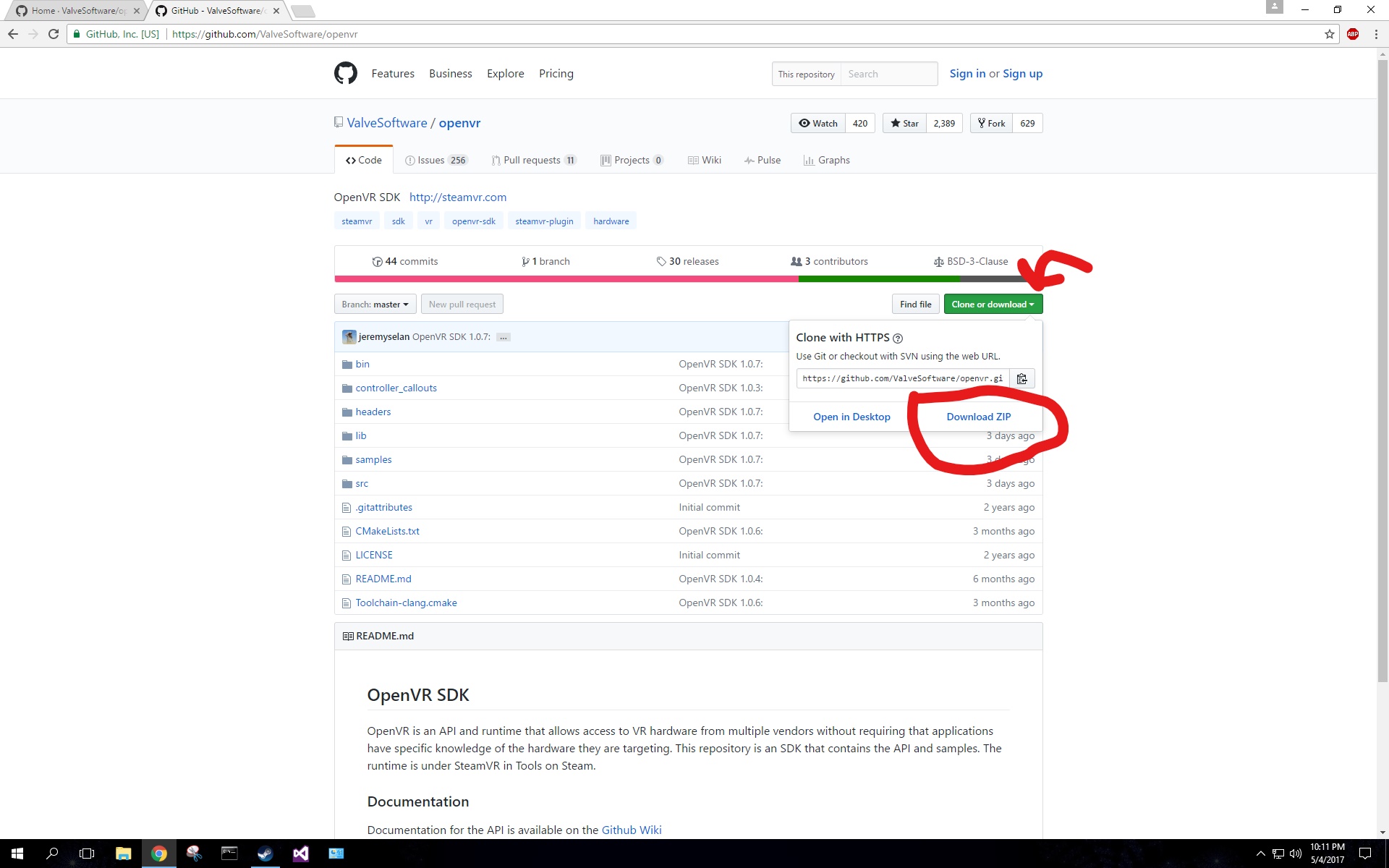Click ValveSoftware owner link
Screen dimensions: 1389x868
387,123
